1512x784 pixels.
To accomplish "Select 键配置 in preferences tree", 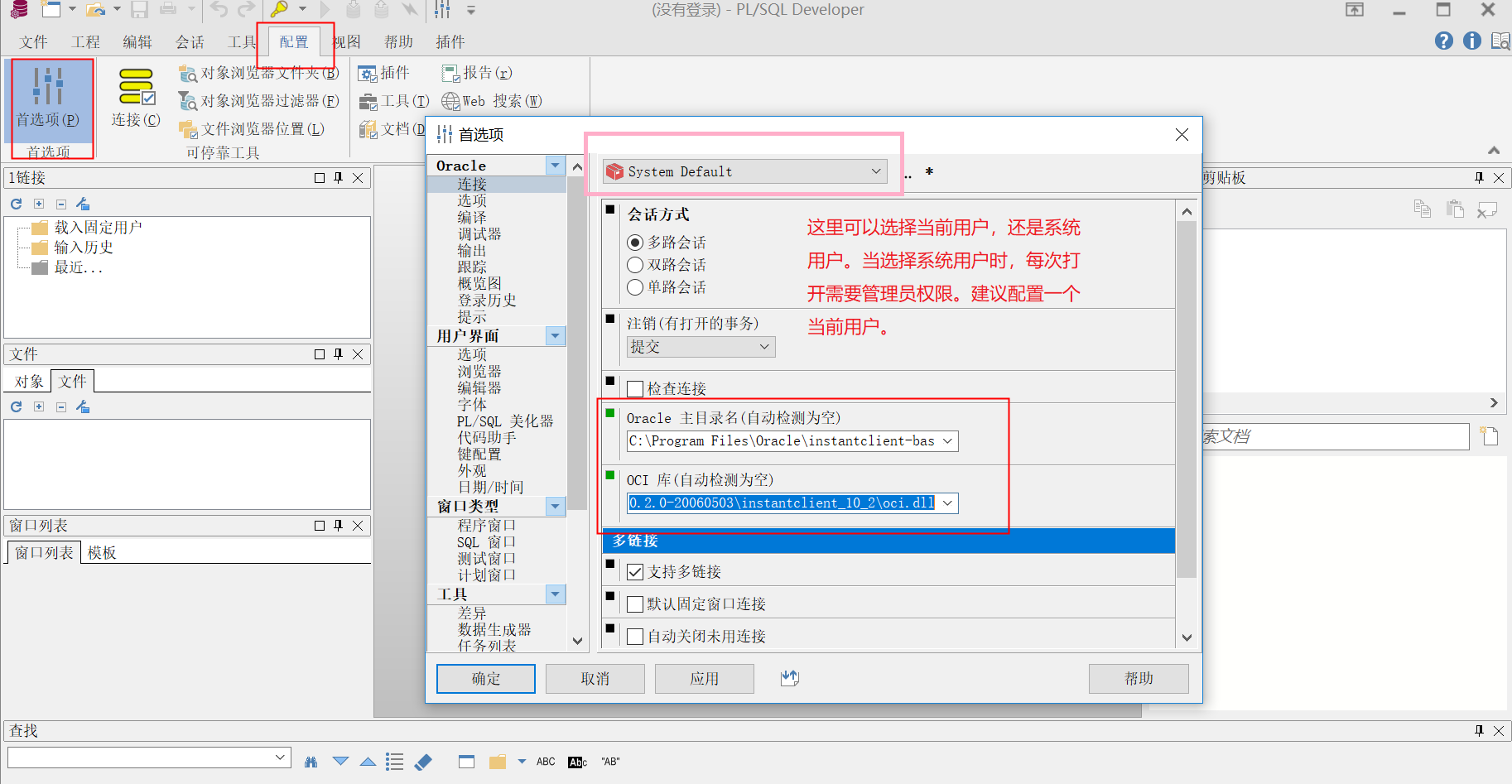I will (479, 455).
